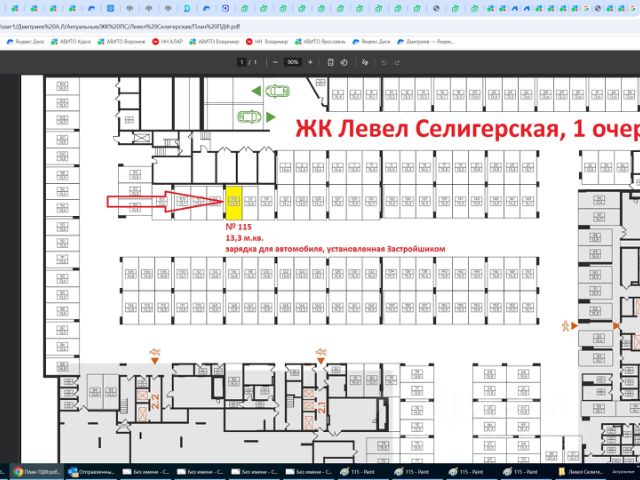Switch to the browser tab with D icon
The image size is (640, 480).
[187, 8]
